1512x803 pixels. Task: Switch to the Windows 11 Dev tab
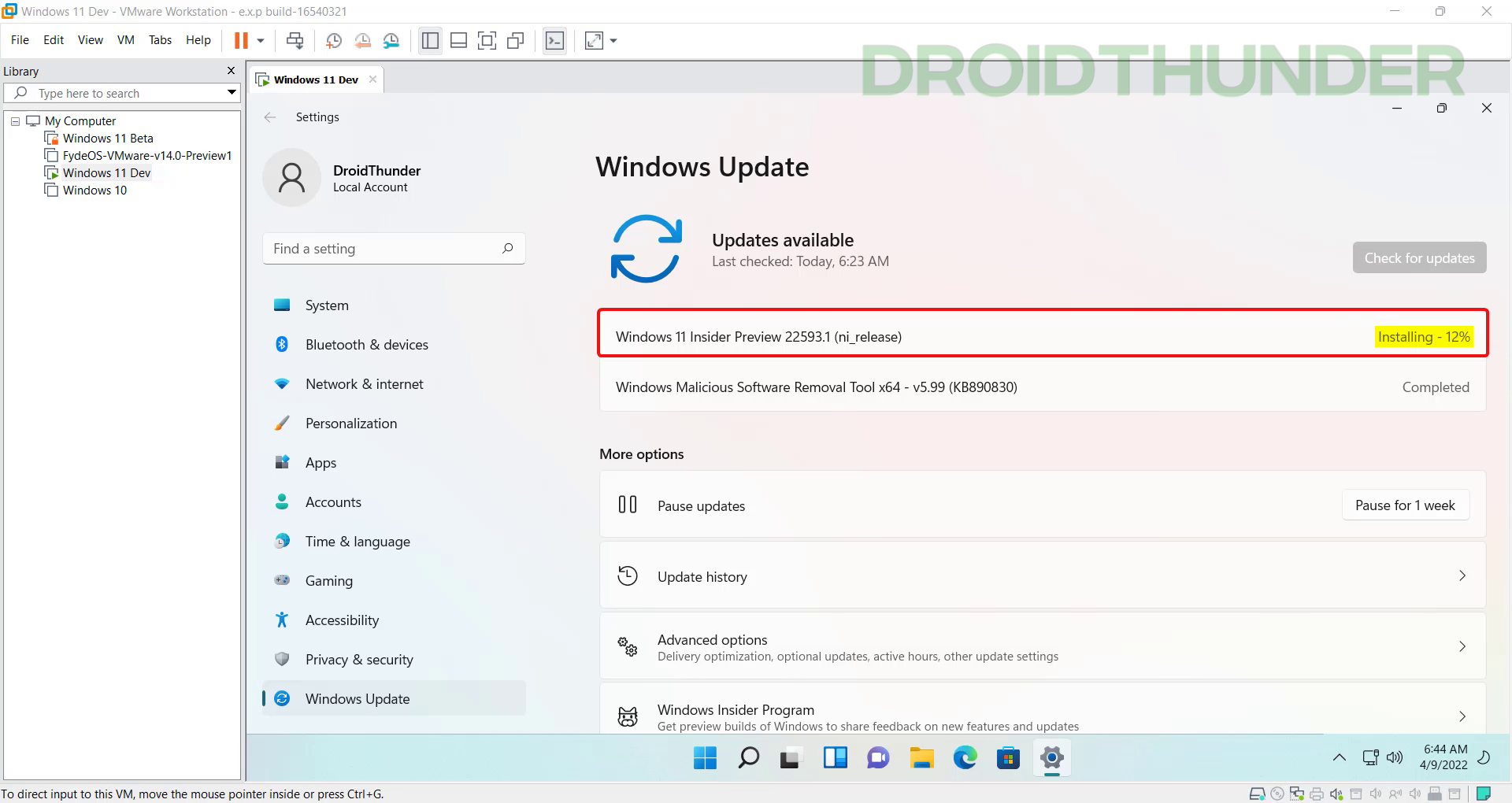[x=315, y=80]
